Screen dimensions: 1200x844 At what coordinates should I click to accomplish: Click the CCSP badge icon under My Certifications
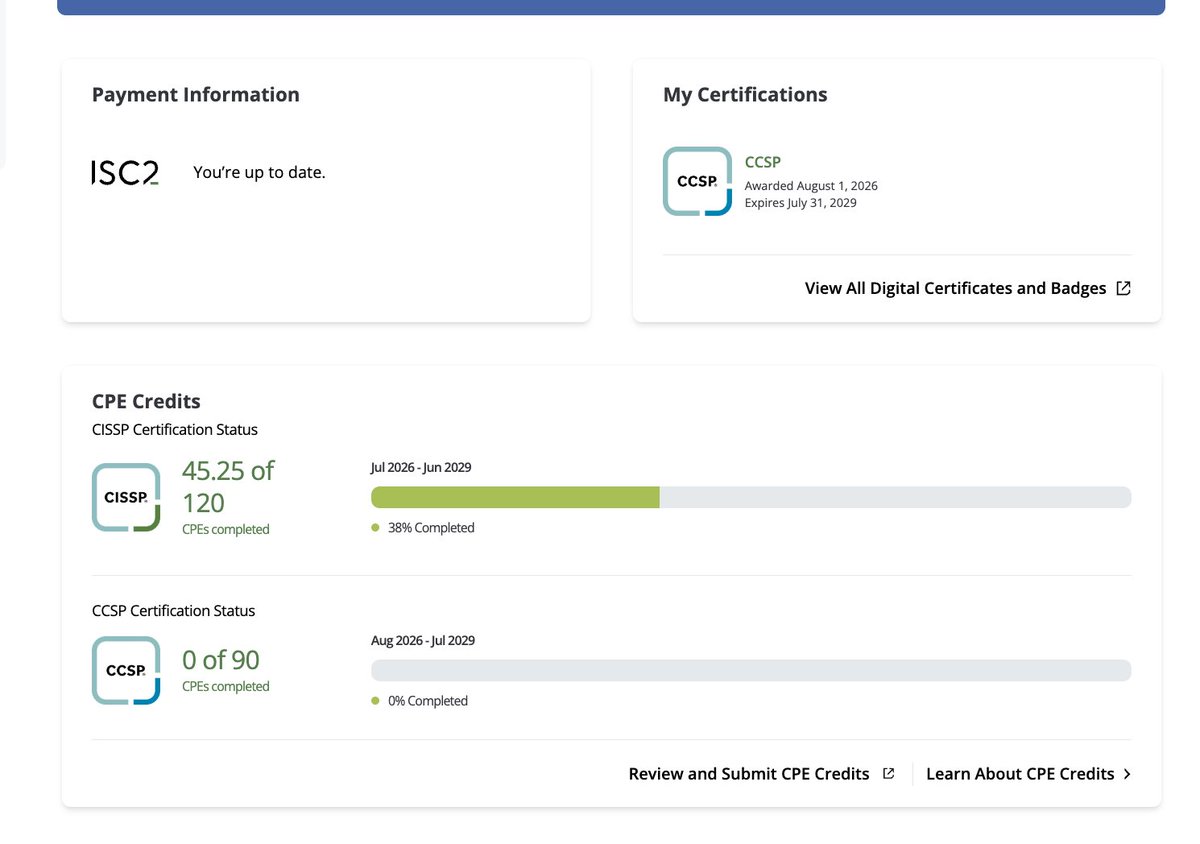(x=697, y=181)
